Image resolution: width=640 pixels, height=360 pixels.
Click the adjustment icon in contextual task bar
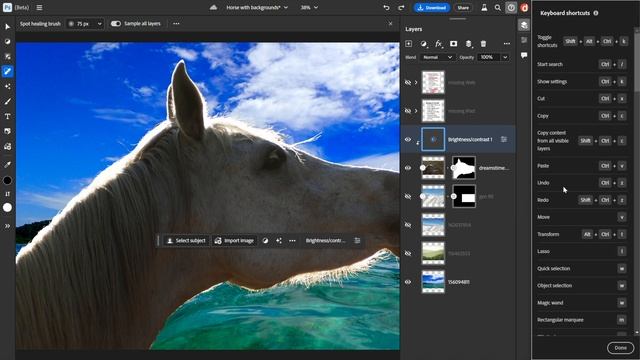[x=265, y=241]
